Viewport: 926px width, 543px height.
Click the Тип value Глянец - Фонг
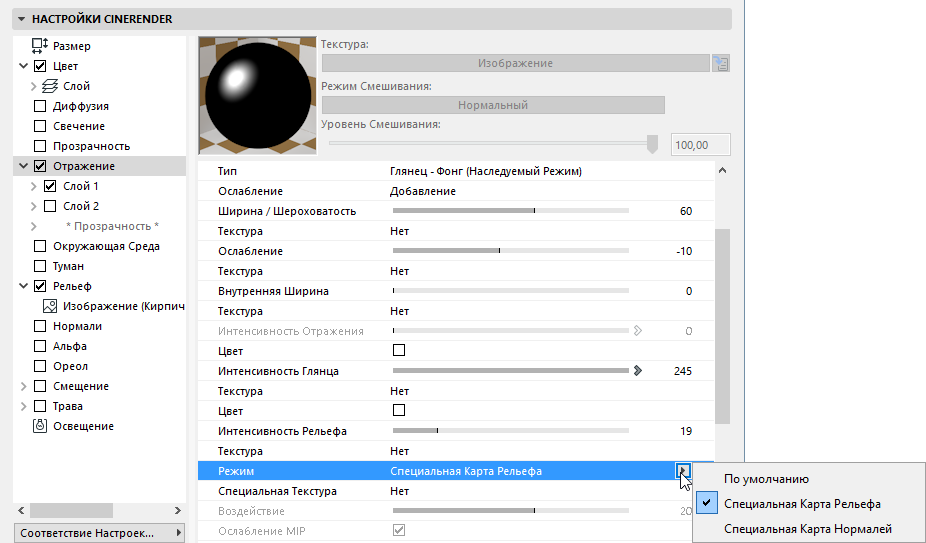pyautogui.click(x=485, y=171)
